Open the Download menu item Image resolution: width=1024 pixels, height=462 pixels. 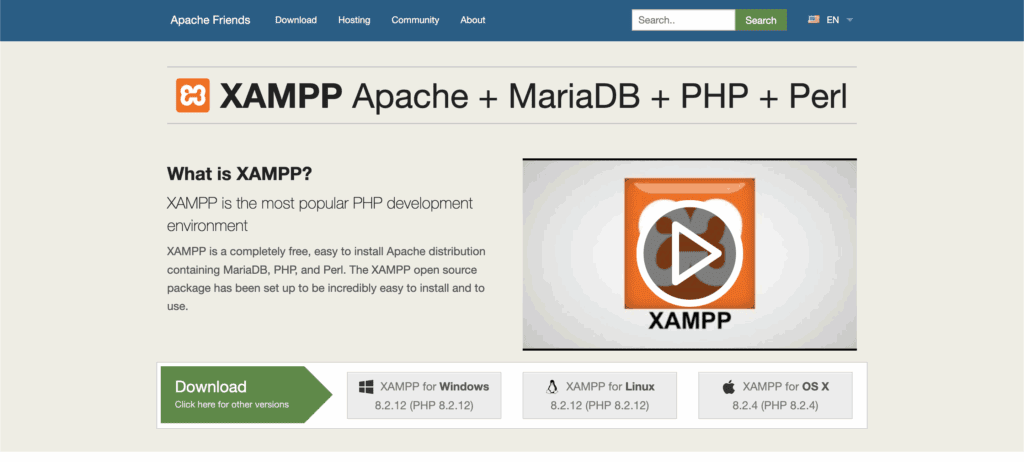click(296, 20)
